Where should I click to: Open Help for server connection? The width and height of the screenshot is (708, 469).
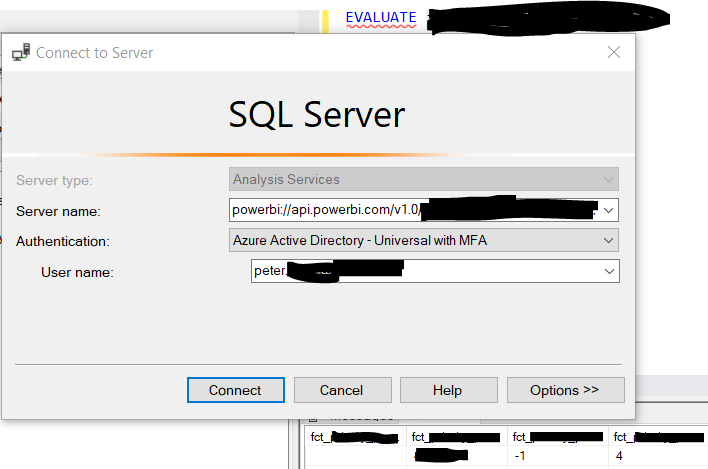pyautogui.click(x=449, y=390)
